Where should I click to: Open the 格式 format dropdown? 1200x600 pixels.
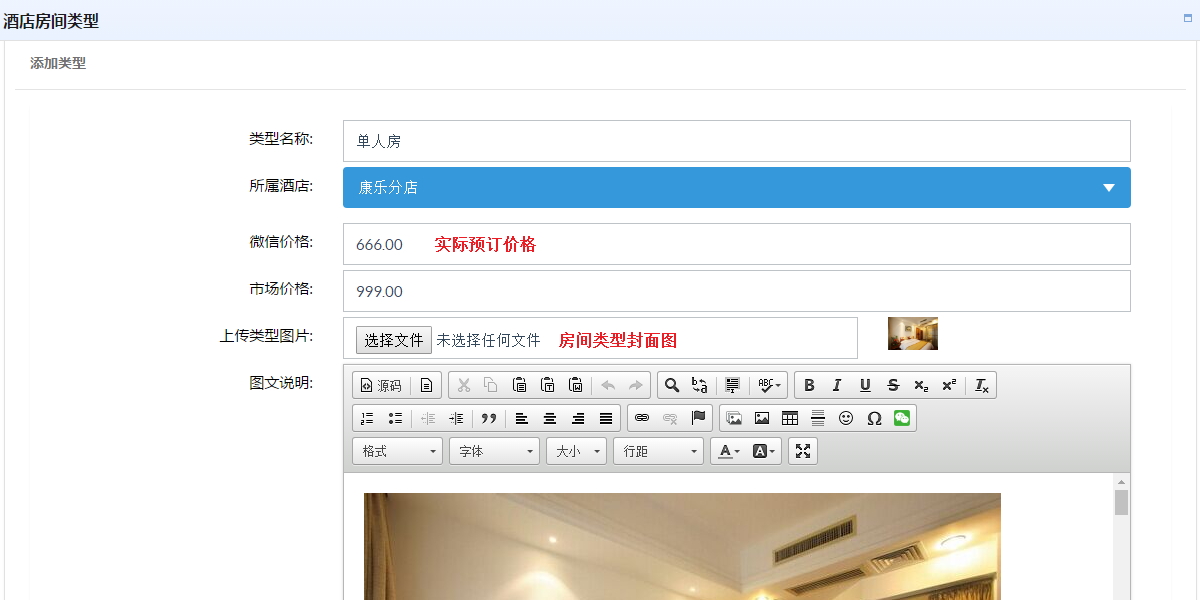[397, 451]
